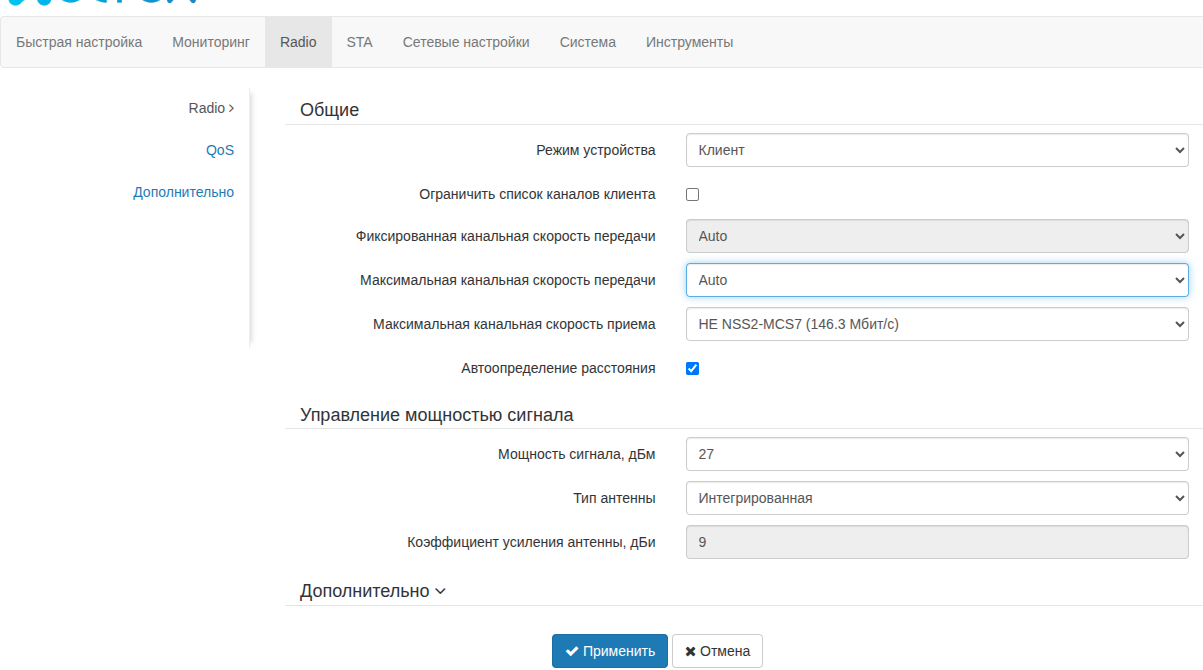Enable Ограничить список каналов клиента checkbox

tap(692, 194)
